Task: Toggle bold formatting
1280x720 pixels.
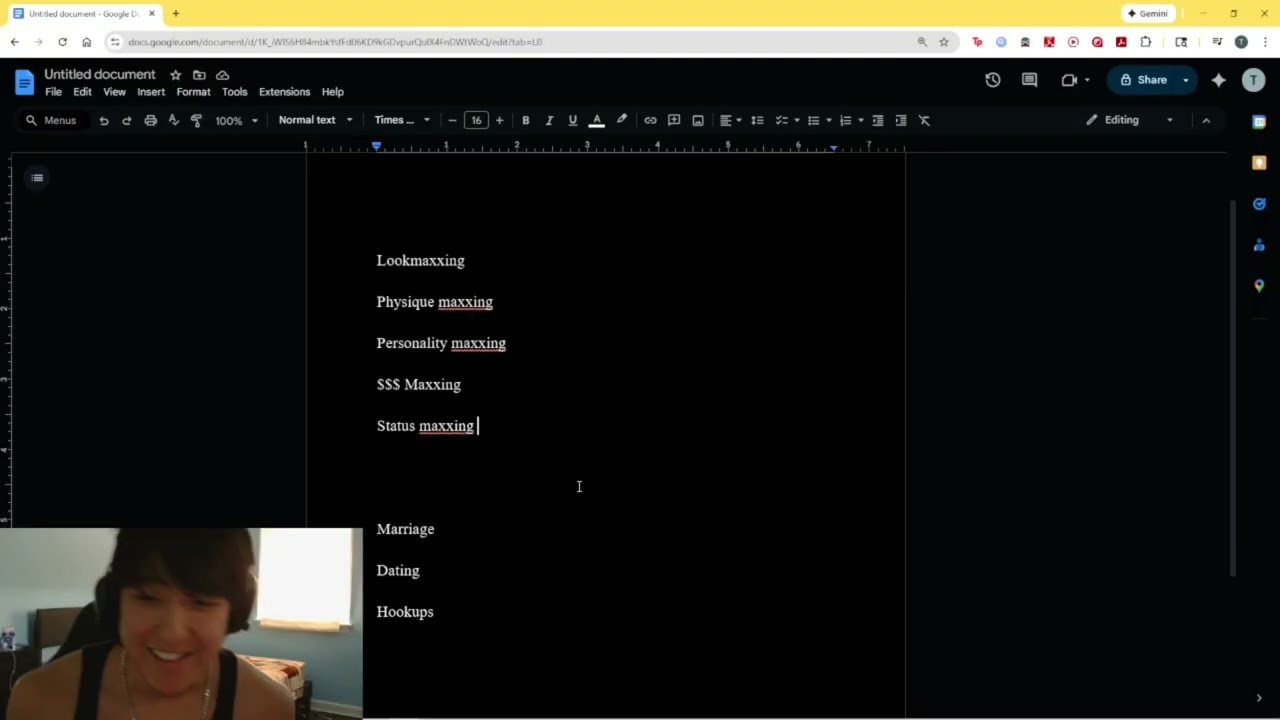Action: (525, 120)
